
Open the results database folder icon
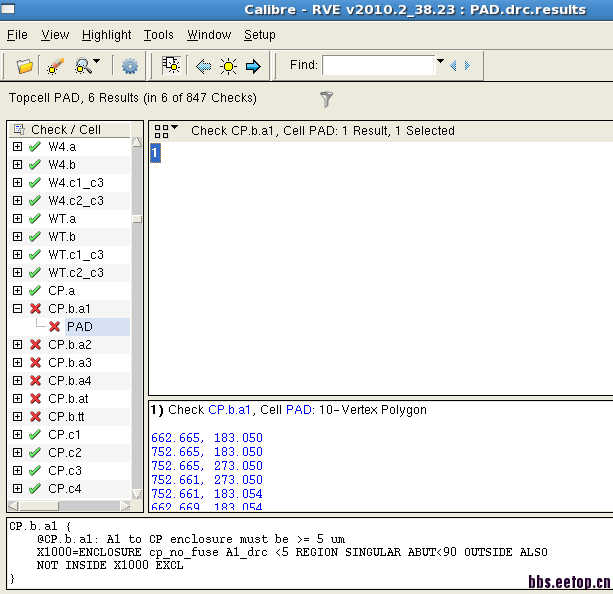click(x=24, y=66)
